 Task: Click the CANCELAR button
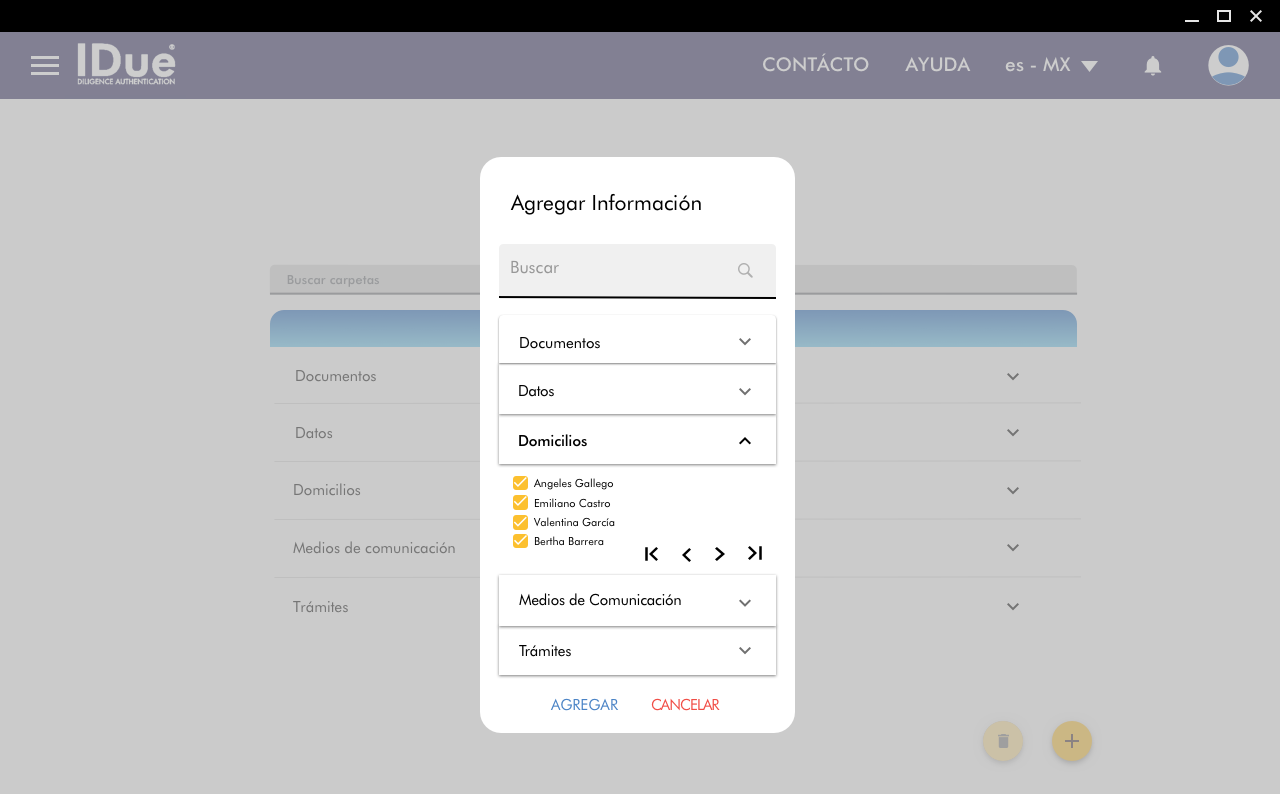pyautogui.click(x=685, y=705)
